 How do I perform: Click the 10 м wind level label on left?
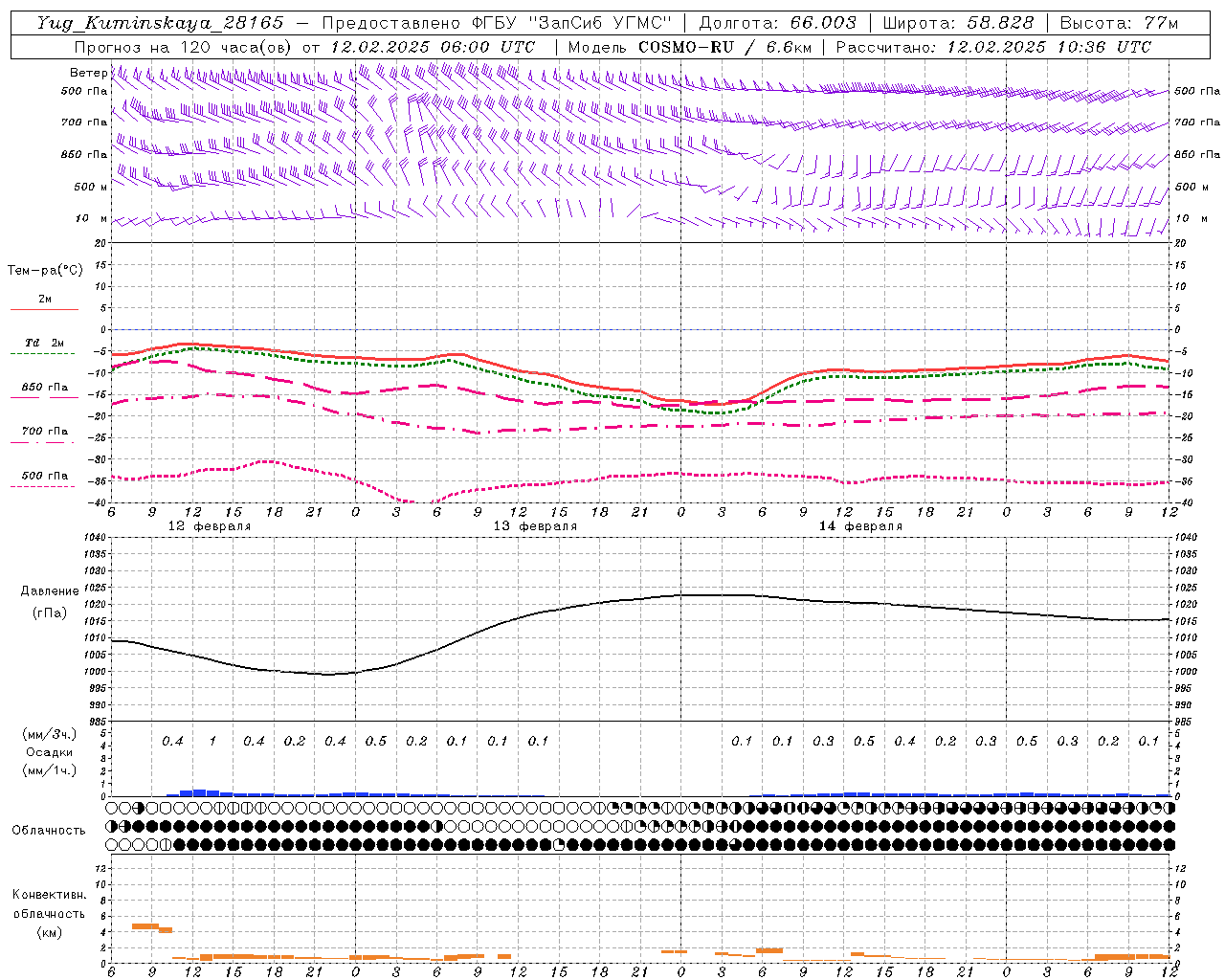coord(92,218)
